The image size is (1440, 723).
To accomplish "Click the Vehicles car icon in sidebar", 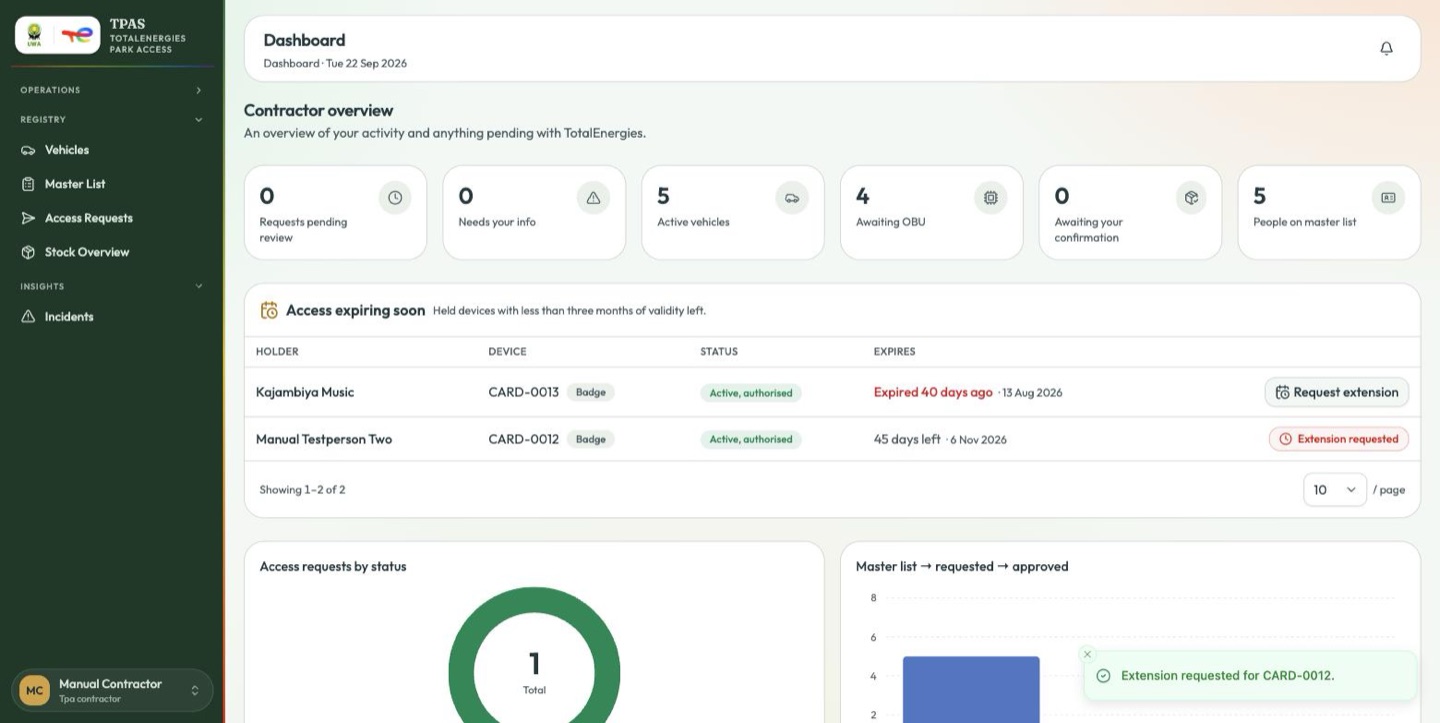I will (x=28, y=150).
